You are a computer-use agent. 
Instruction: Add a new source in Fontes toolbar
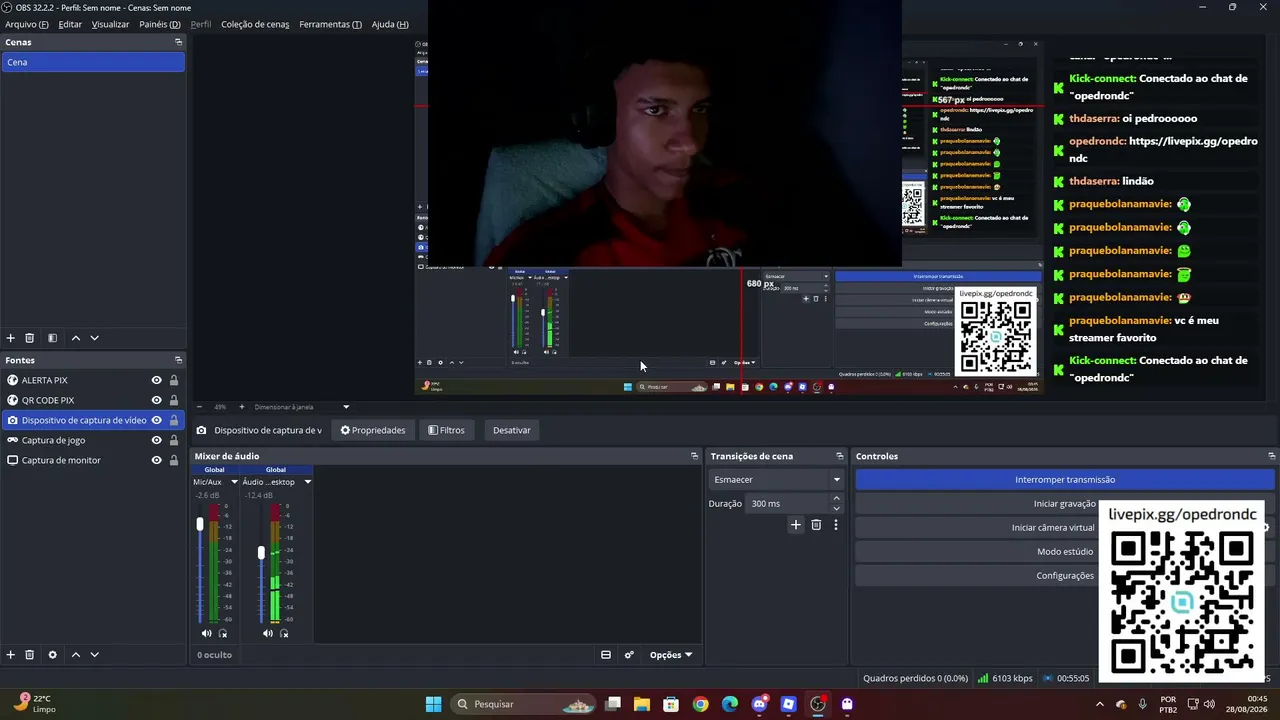pyautogui.click(x=11, y=655)
